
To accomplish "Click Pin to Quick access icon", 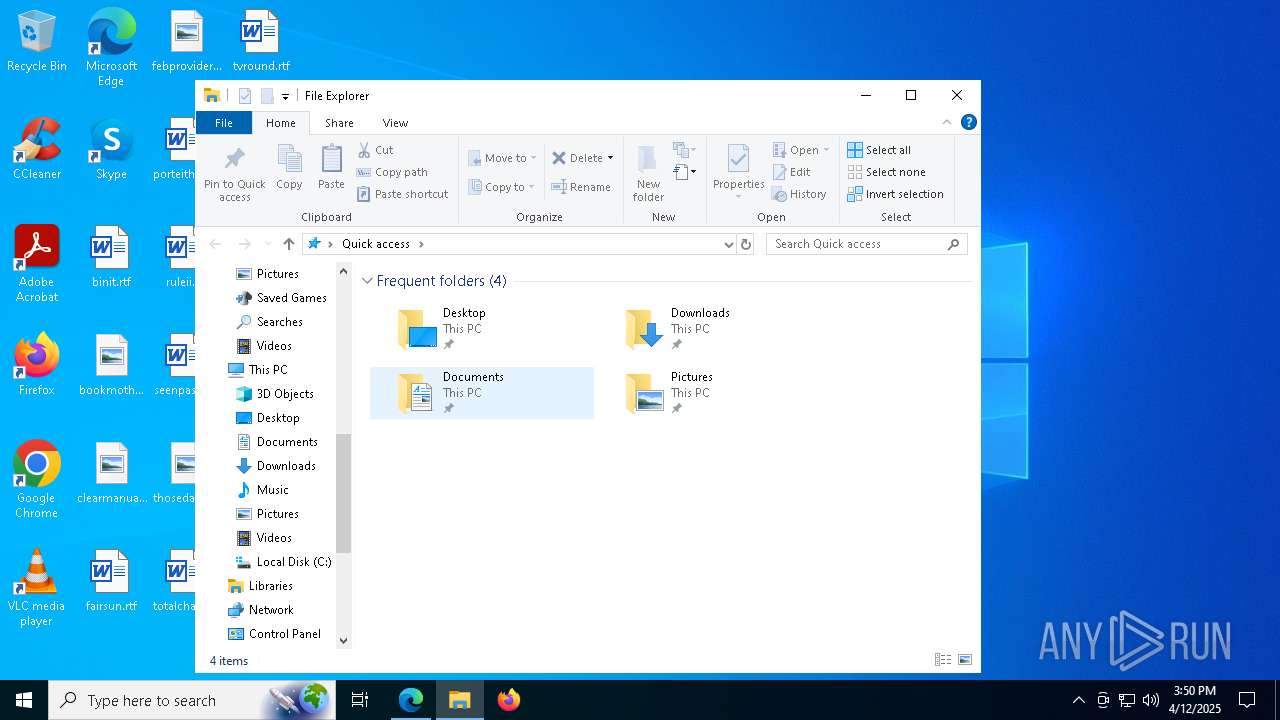I will pos(235,172).
